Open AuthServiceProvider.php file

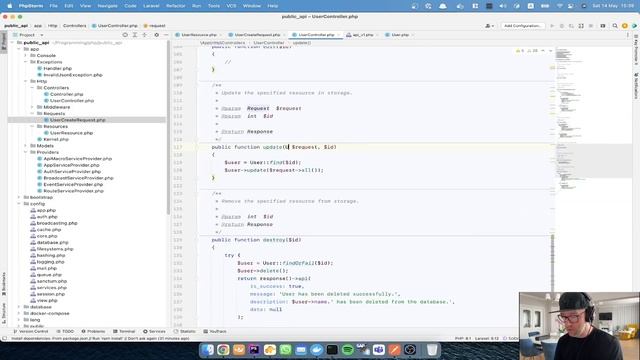69,171
